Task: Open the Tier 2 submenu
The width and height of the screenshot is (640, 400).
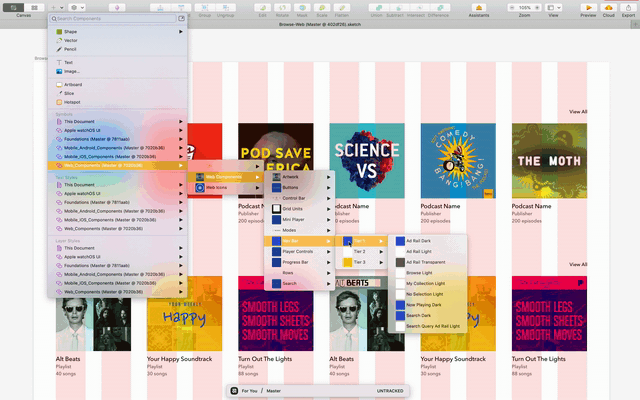Action: click(361, 251)
